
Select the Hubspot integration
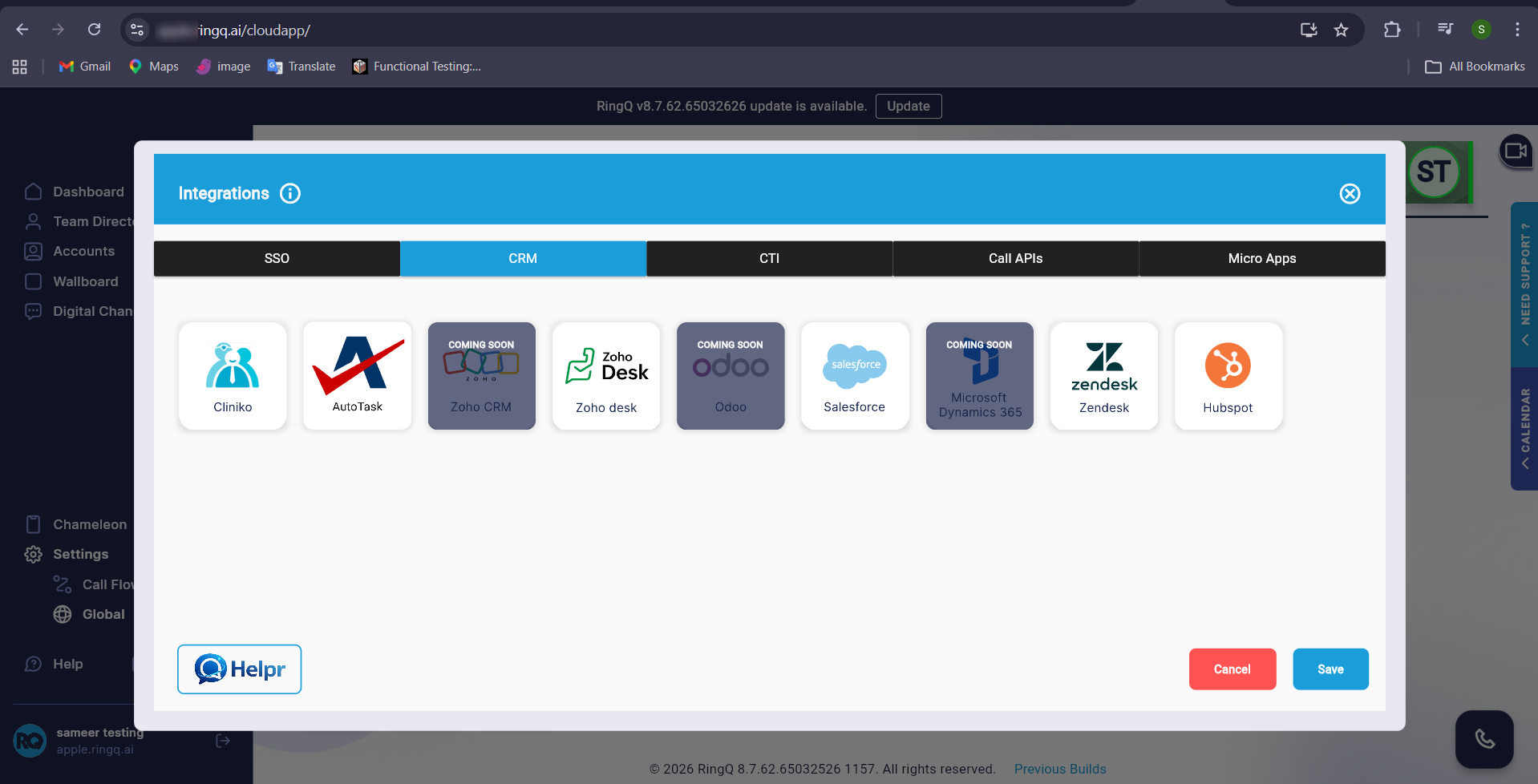(x=1228, y=376)
